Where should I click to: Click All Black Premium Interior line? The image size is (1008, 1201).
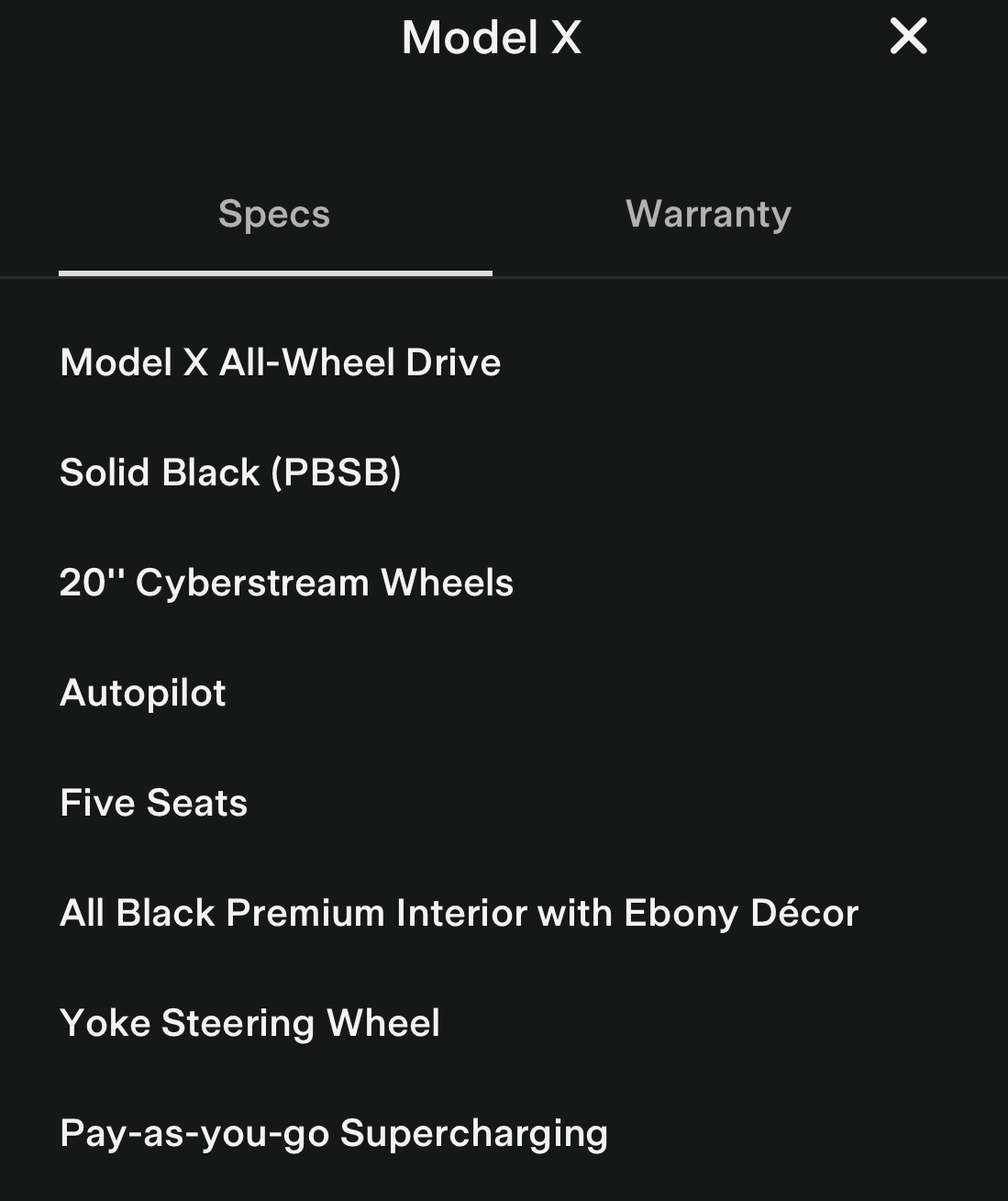459,913
